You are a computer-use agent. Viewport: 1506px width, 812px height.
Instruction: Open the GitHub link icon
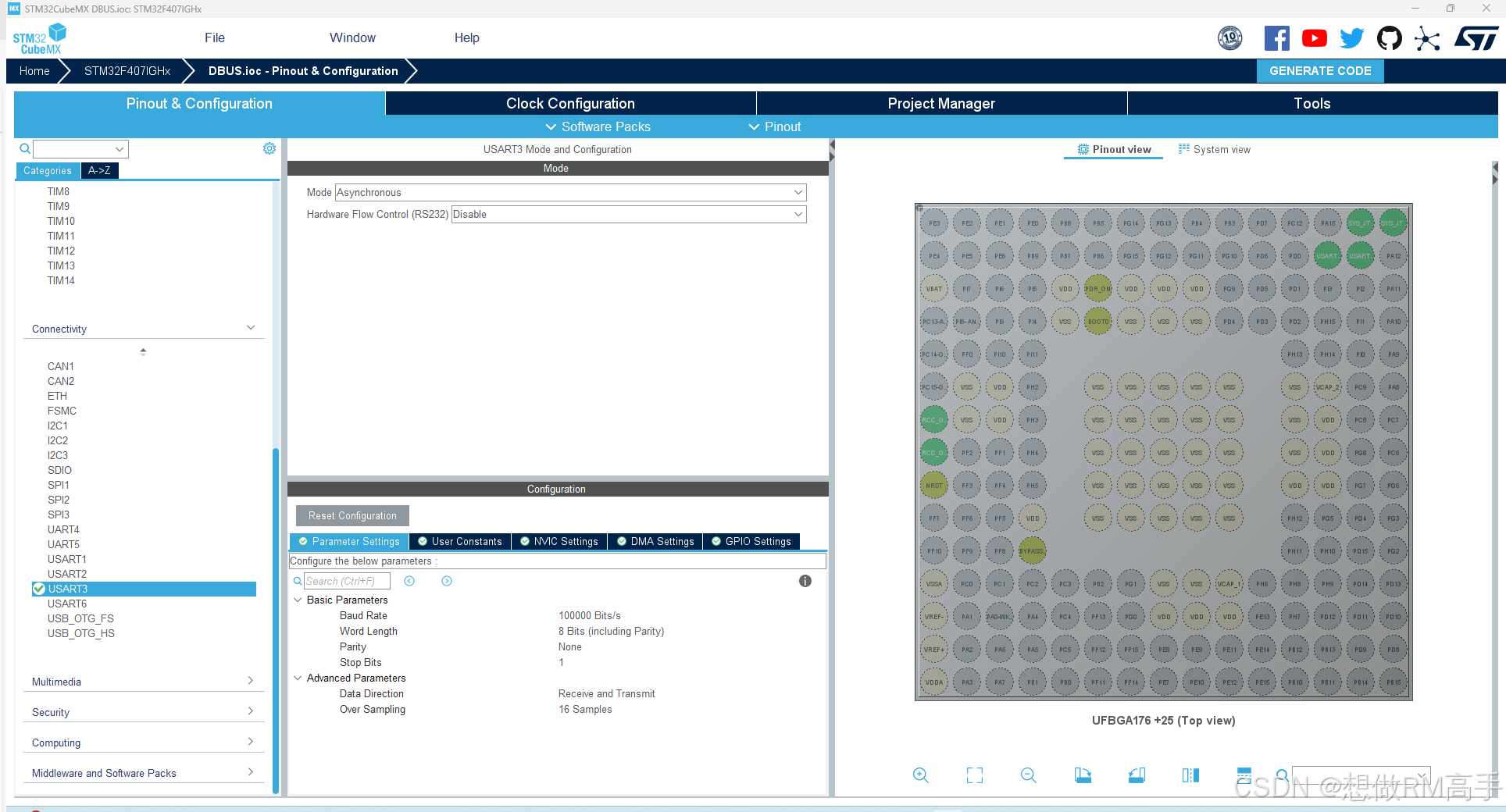click(1390, 38)
